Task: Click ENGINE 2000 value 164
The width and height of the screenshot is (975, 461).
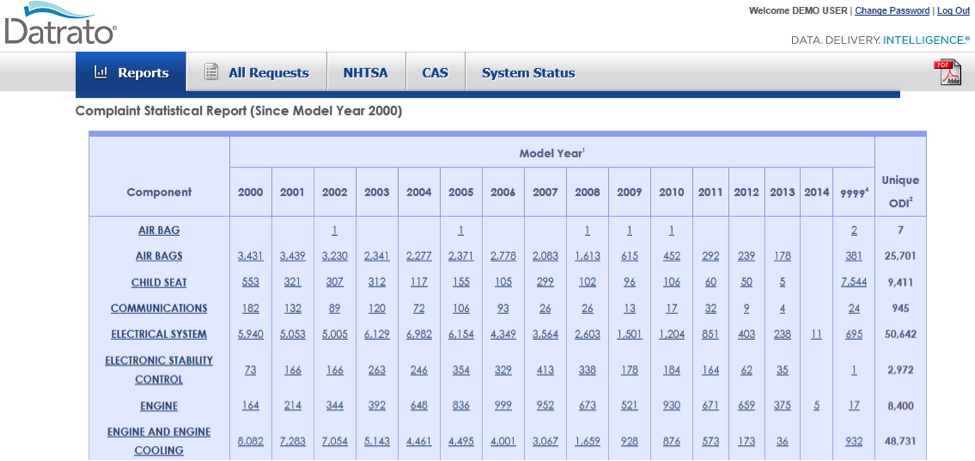Action: click(251, 406)
